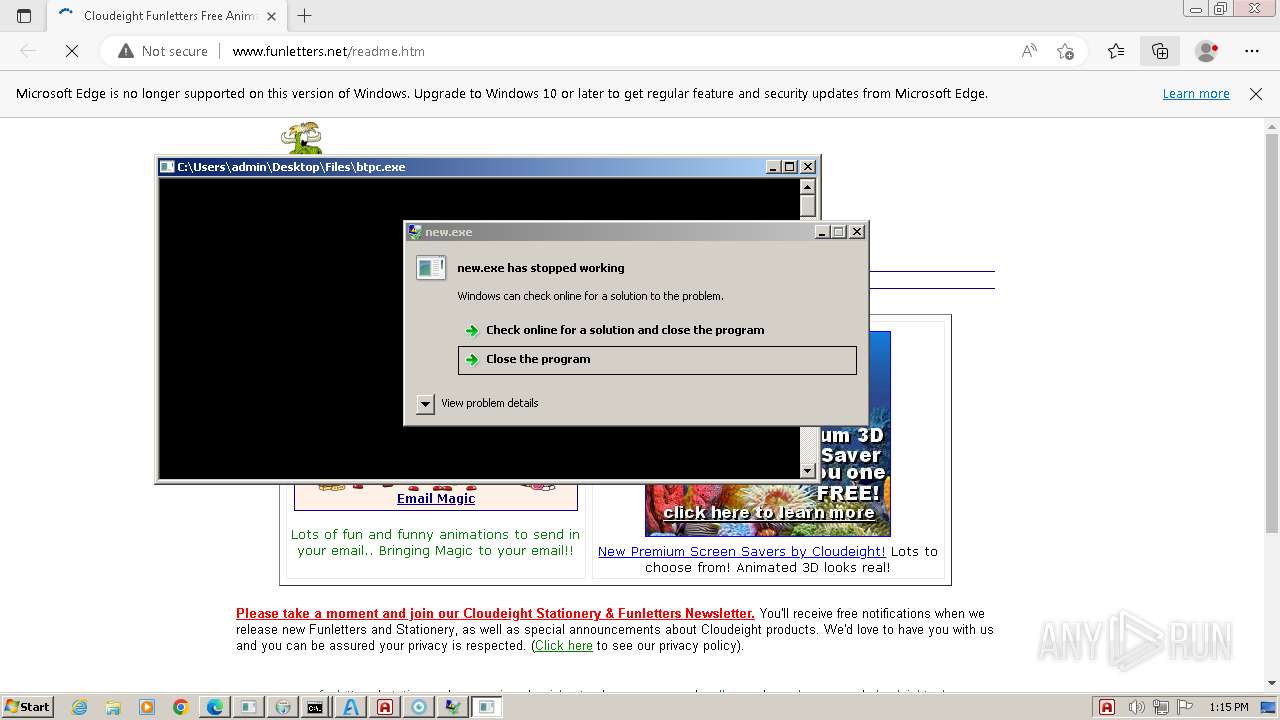The width and height of the screenshot is (1280, 720).
Task: Open 'New Premium Screen Savers by Cloudeight!' link
Action: point(741,552)
